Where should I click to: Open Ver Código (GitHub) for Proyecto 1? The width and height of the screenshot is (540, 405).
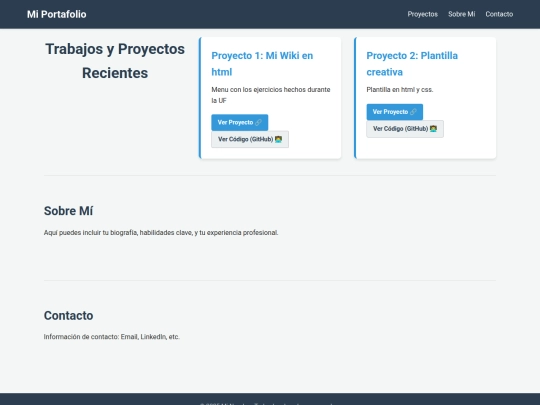click(250, 139)
